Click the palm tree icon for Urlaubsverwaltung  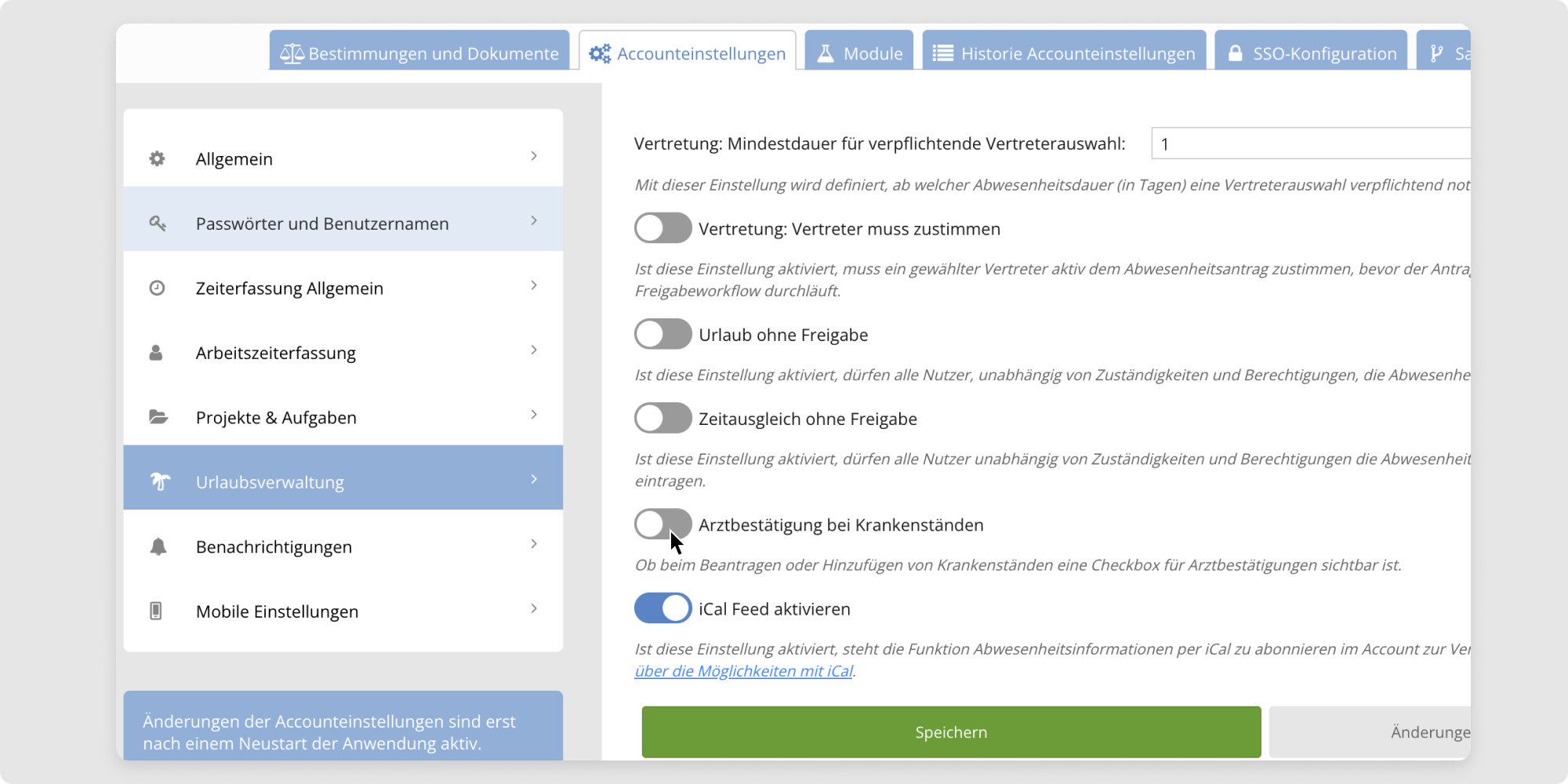pyautogui.click(x=160, y=481)
